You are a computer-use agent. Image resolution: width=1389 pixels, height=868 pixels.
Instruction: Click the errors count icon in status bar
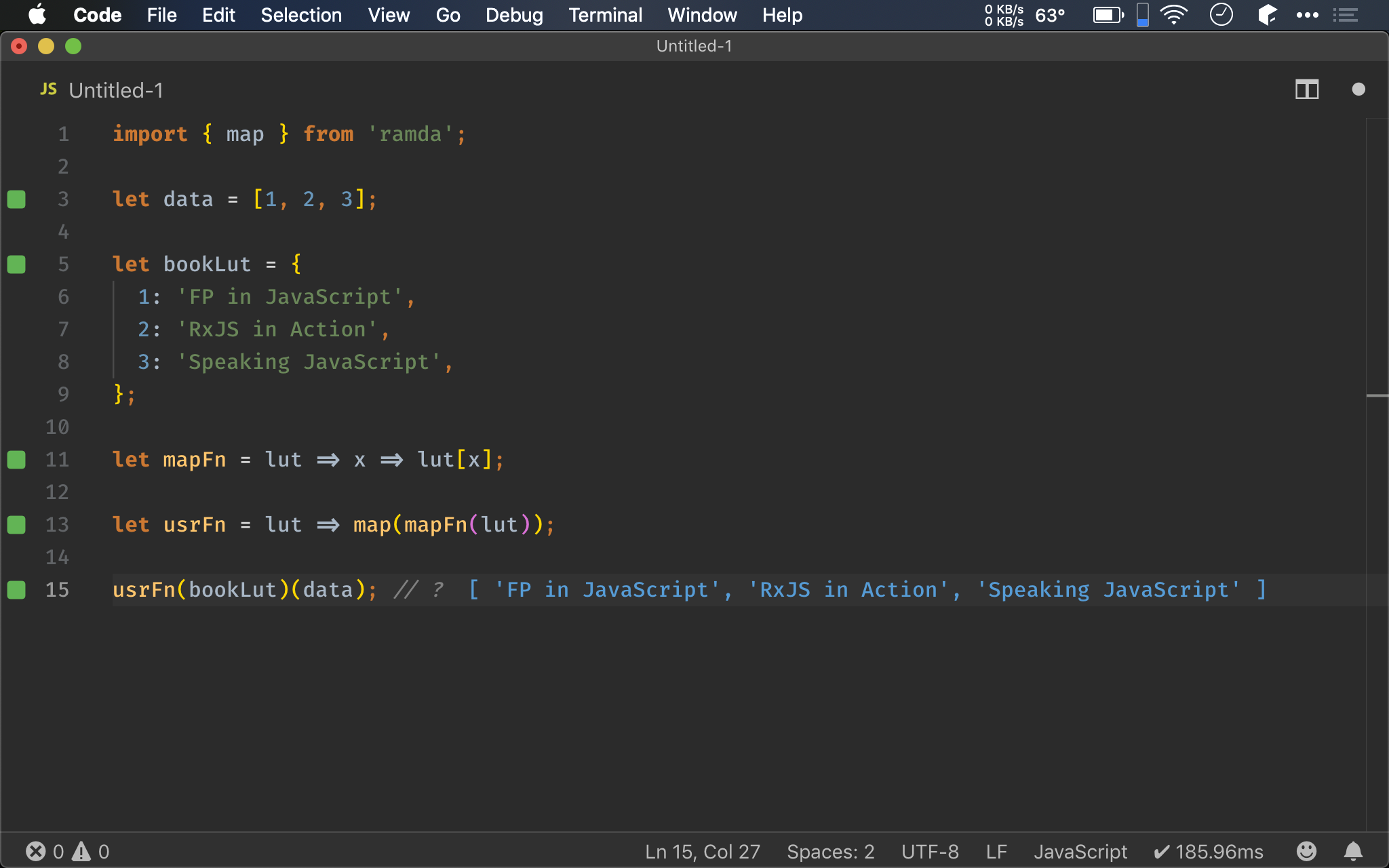(x=36, y=851)
